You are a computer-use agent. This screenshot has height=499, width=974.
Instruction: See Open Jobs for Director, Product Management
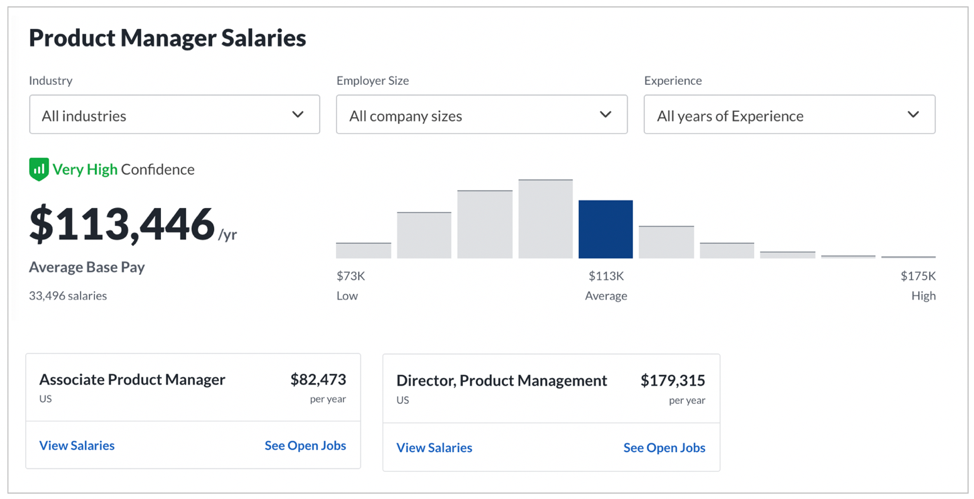[x=664, y=447]
